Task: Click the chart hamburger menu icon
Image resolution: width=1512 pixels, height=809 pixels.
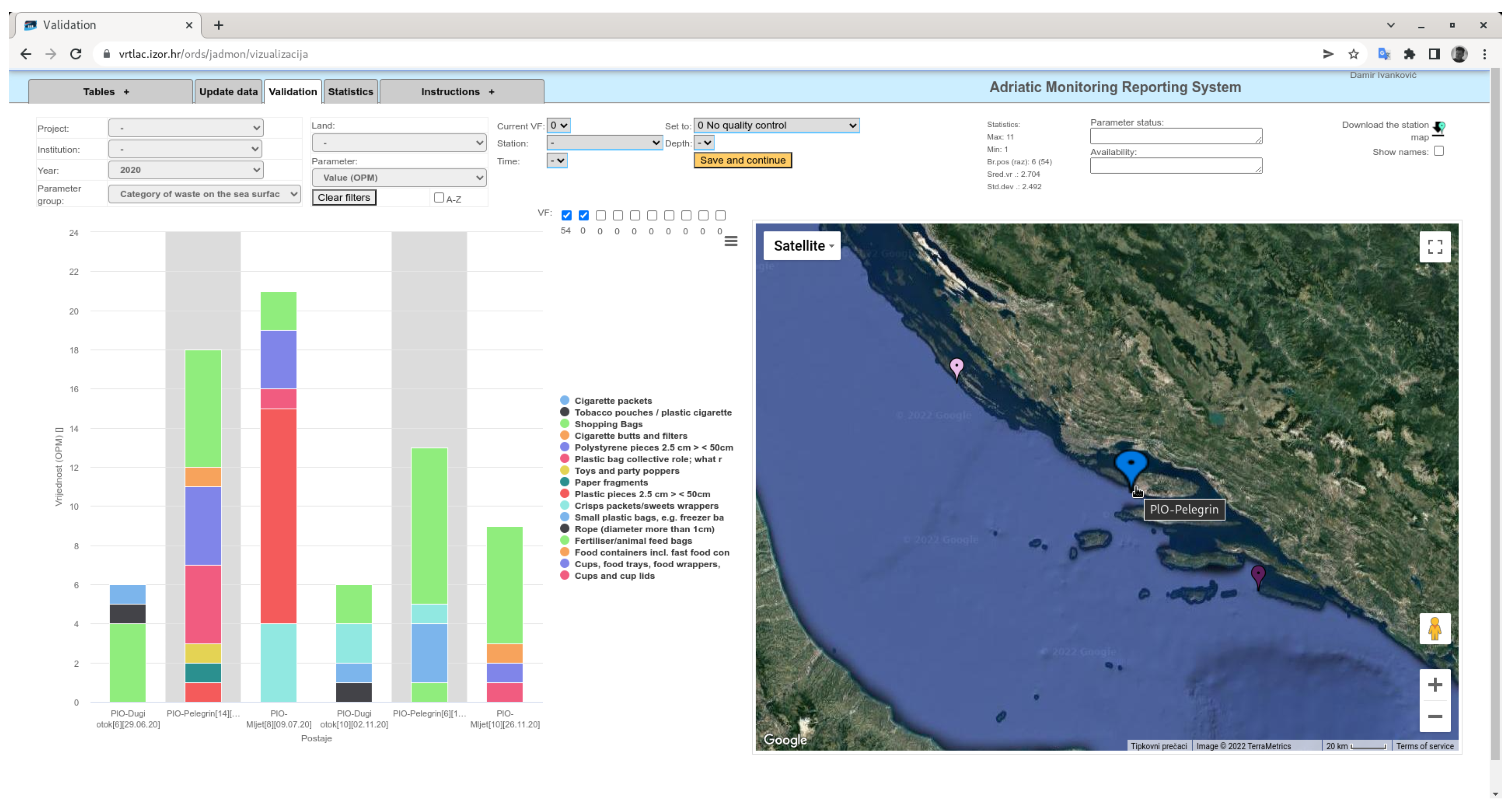Action: click(x=730, y=241)
